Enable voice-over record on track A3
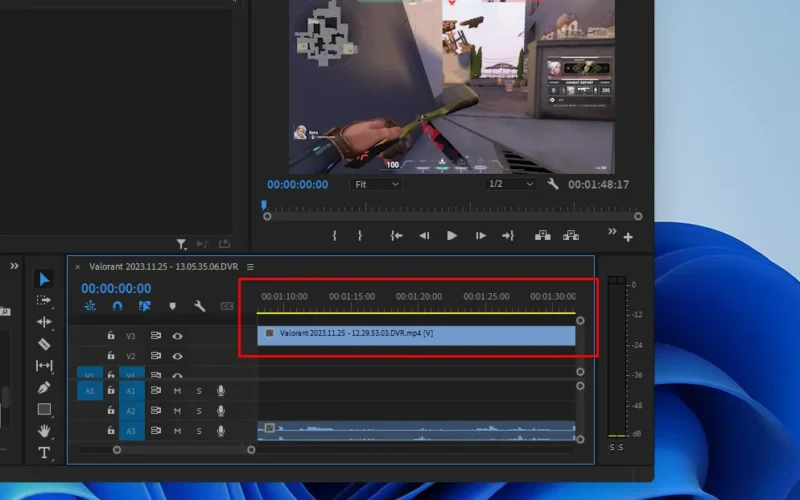Image resolution: width=800 pixels, height=500 pixels. [x=220, y=431]
